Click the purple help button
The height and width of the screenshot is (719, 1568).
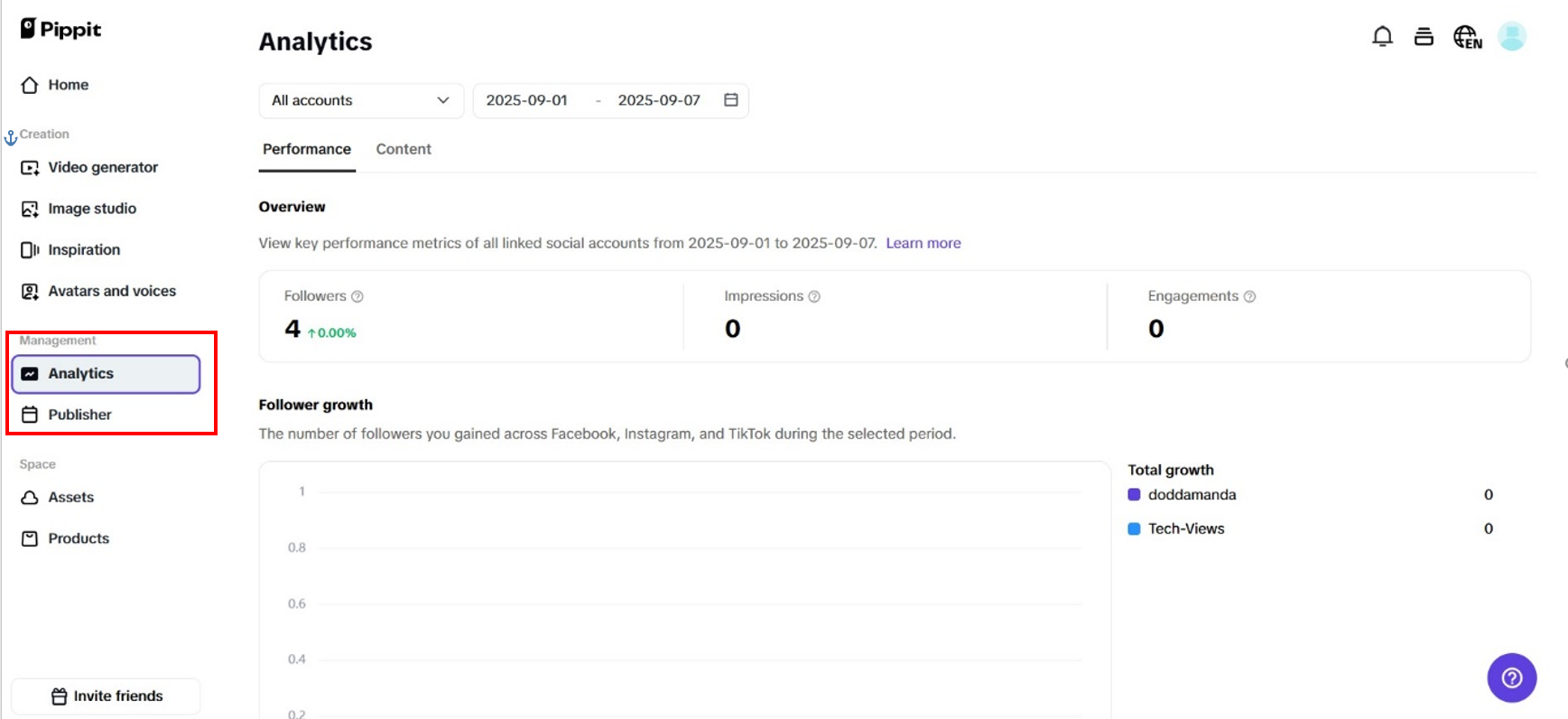point(1511,677)
